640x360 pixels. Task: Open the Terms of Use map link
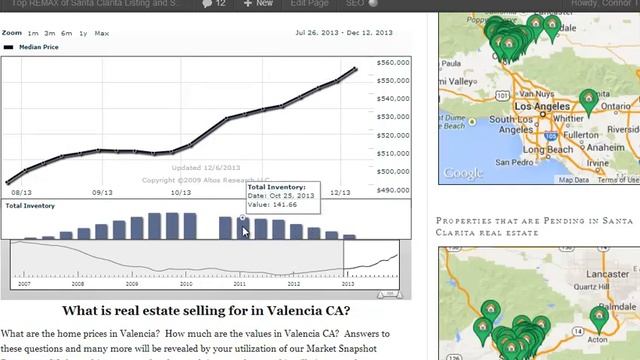point(618,180)
